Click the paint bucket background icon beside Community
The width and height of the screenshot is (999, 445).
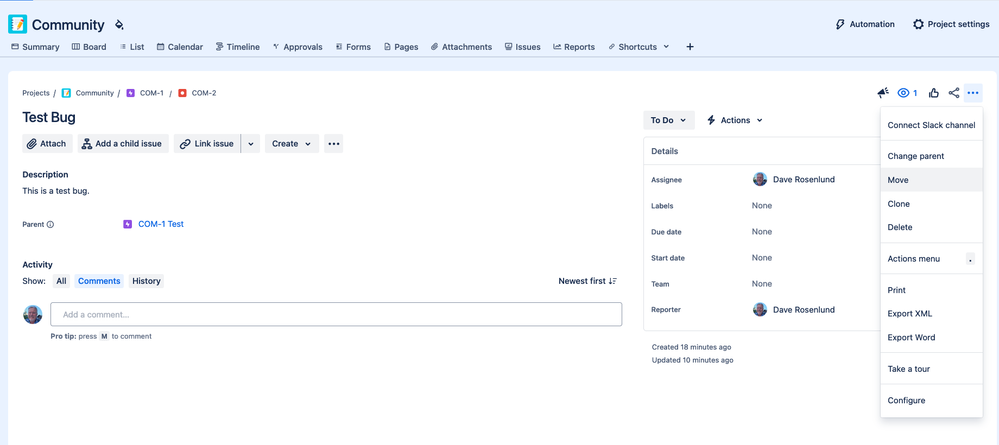pos(119,25)
